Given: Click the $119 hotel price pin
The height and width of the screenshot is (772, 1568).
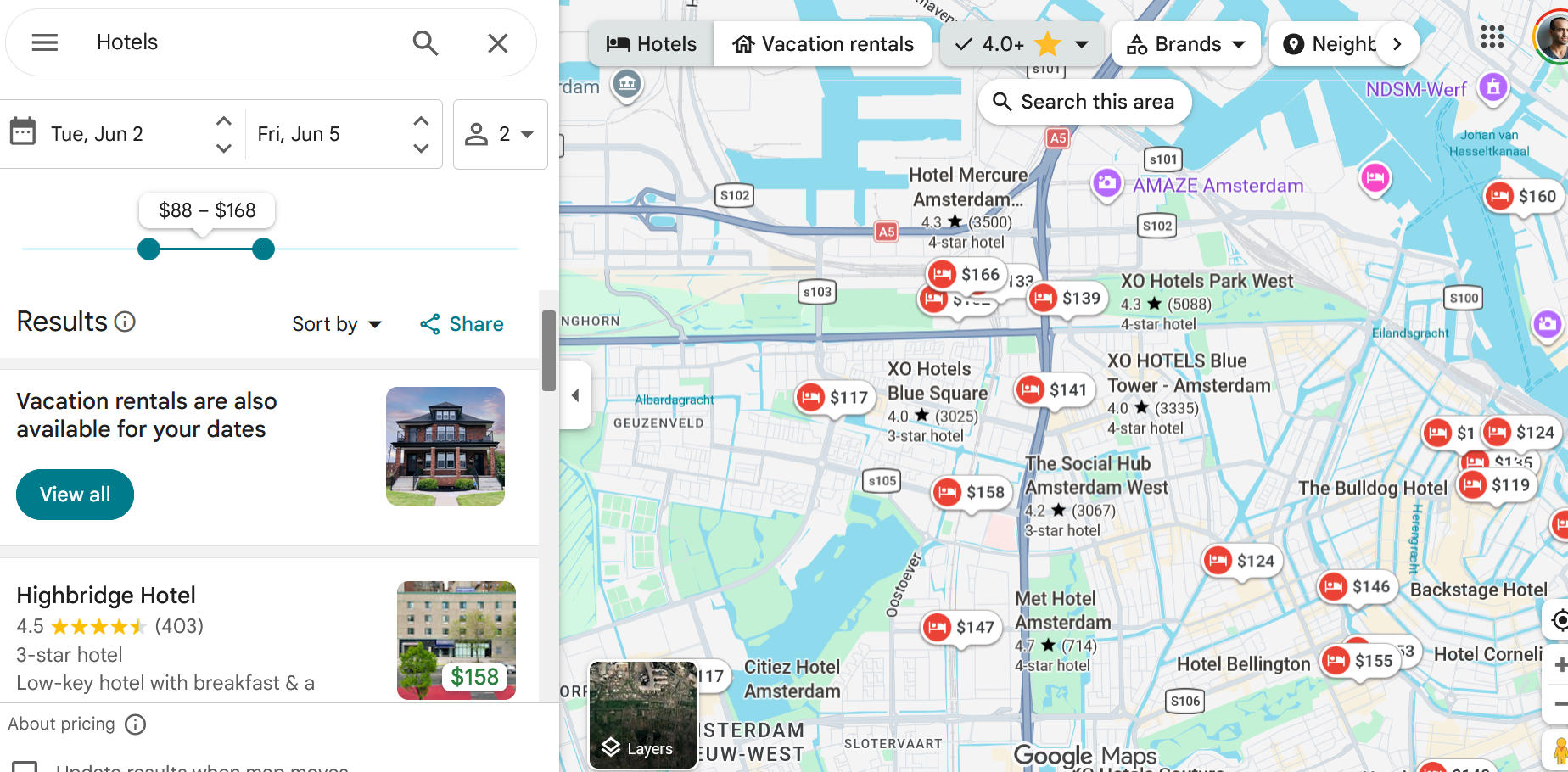Looking at the screenshot, I should click(1497, 485).
